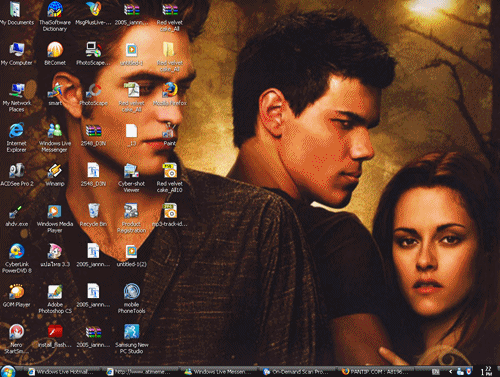This screenshot has height=377, width=500.
Task: Select the Red velvet cake_All folder icon
Action: [x=170, y=57]
